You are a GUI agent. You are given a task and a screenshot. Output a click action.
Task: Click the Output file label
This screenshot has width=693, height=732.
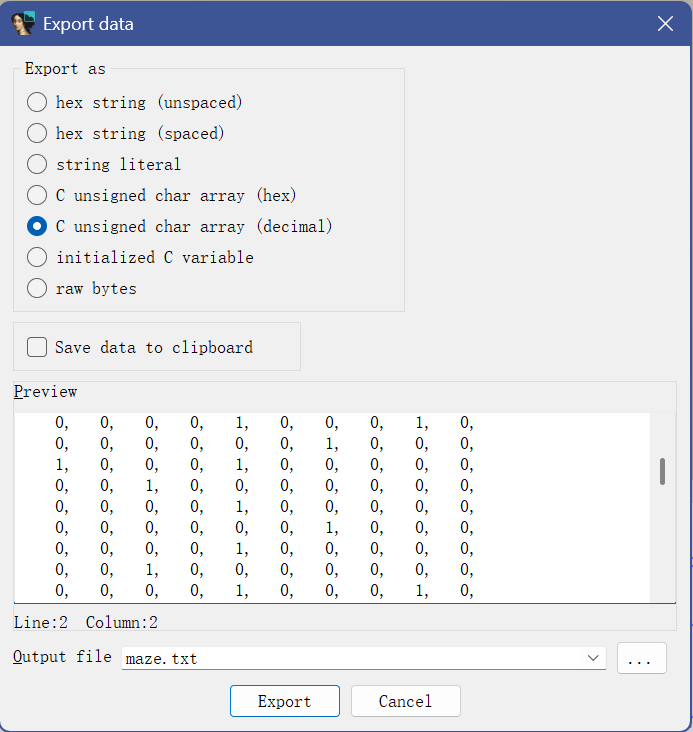point(62,657)
